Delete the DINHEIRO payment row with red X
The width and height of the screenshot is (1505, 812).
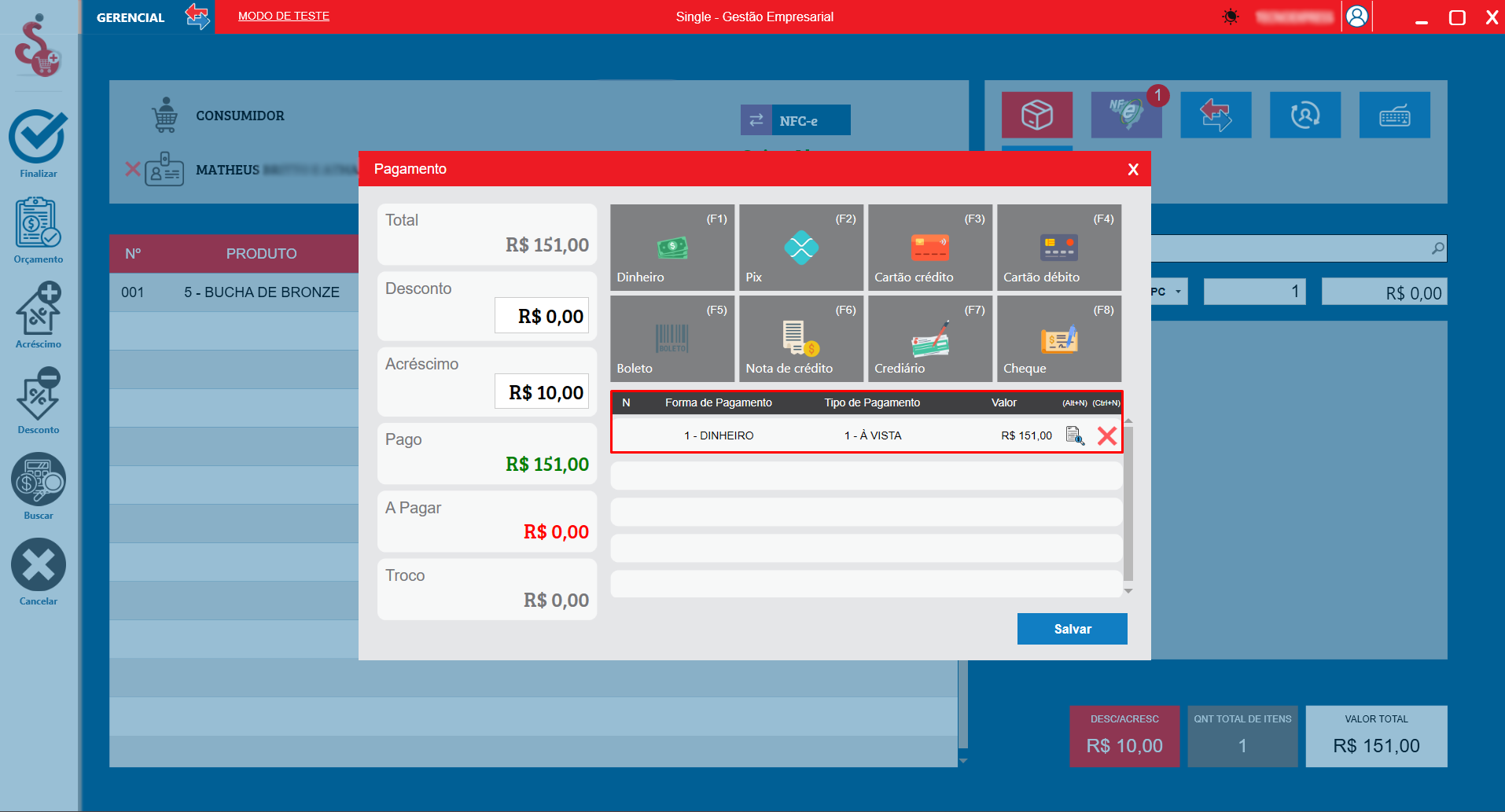pos(1107,435)
